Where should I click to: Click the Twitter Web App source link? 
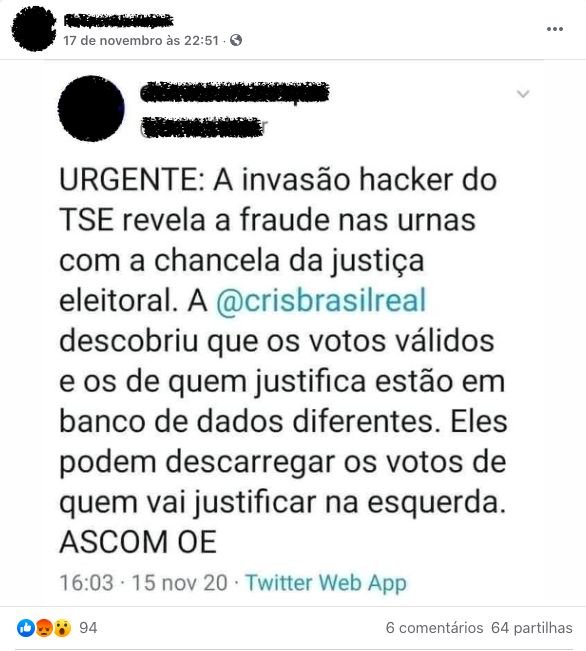[x=326, y=582]
